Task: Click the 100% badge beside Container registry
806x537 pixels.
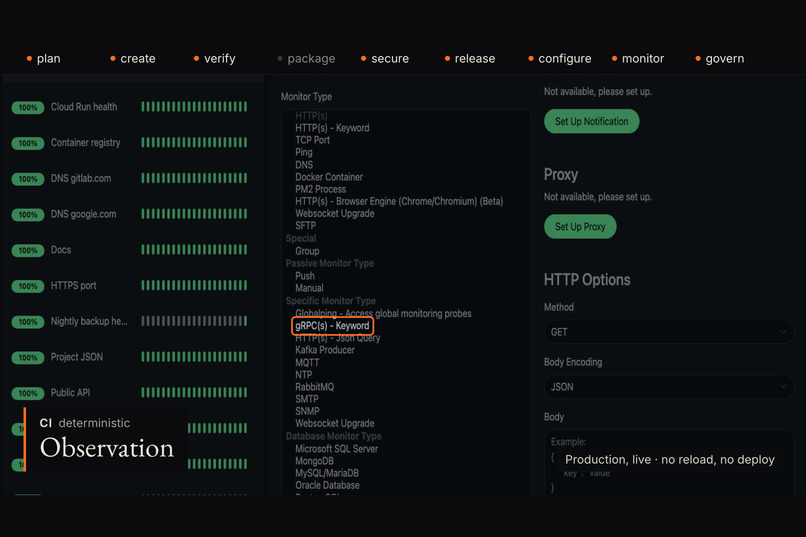Action: pos(28,143)
